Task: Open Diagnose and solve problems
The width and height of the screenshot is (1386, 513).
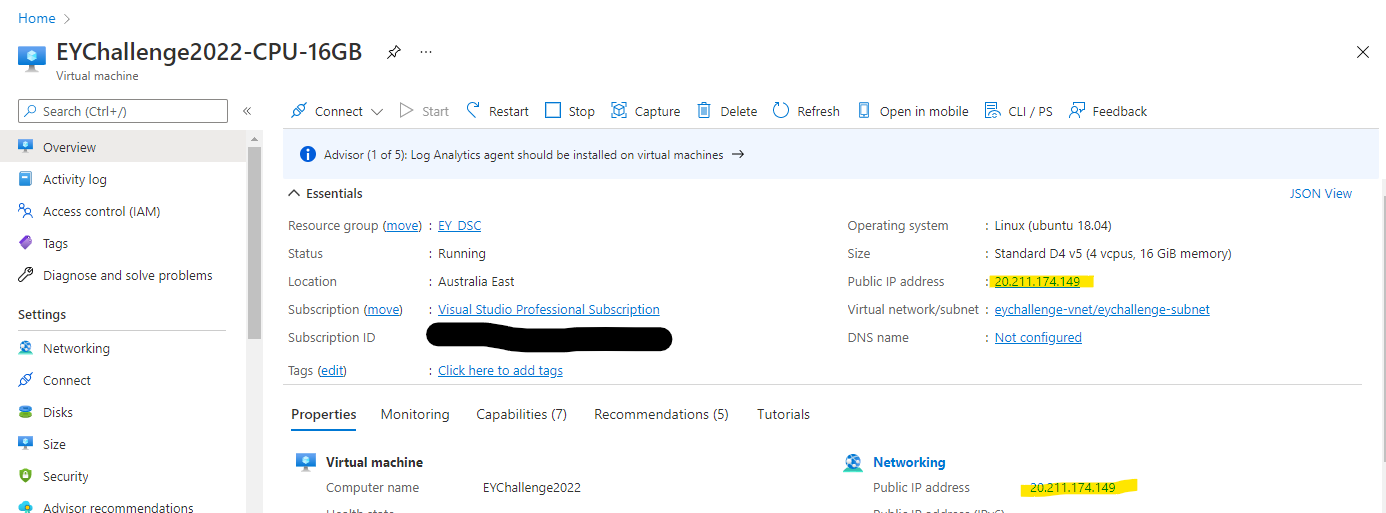Action: click(123, 275)
